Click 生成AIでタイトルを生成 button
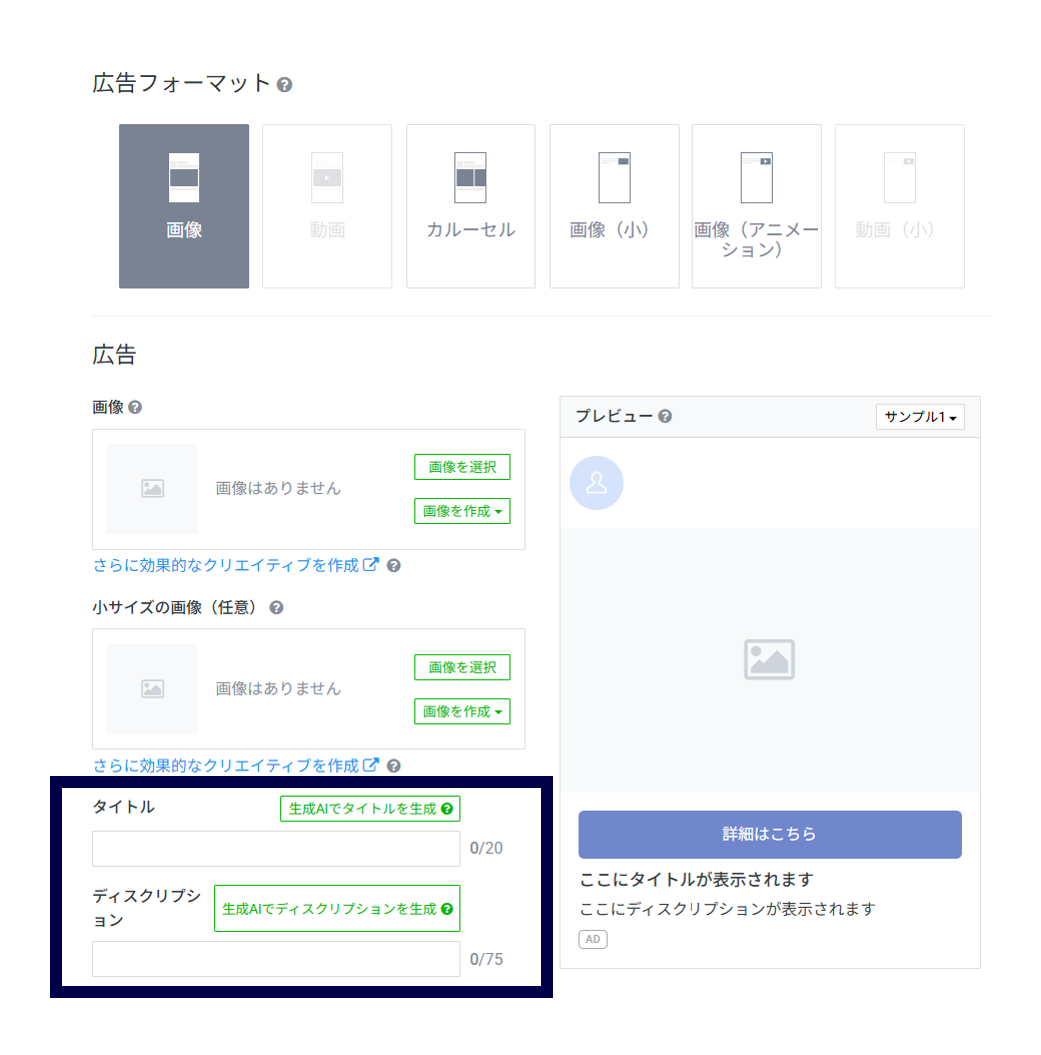Viewport: 1041px width, 1055px height. (x=370, y=809)
